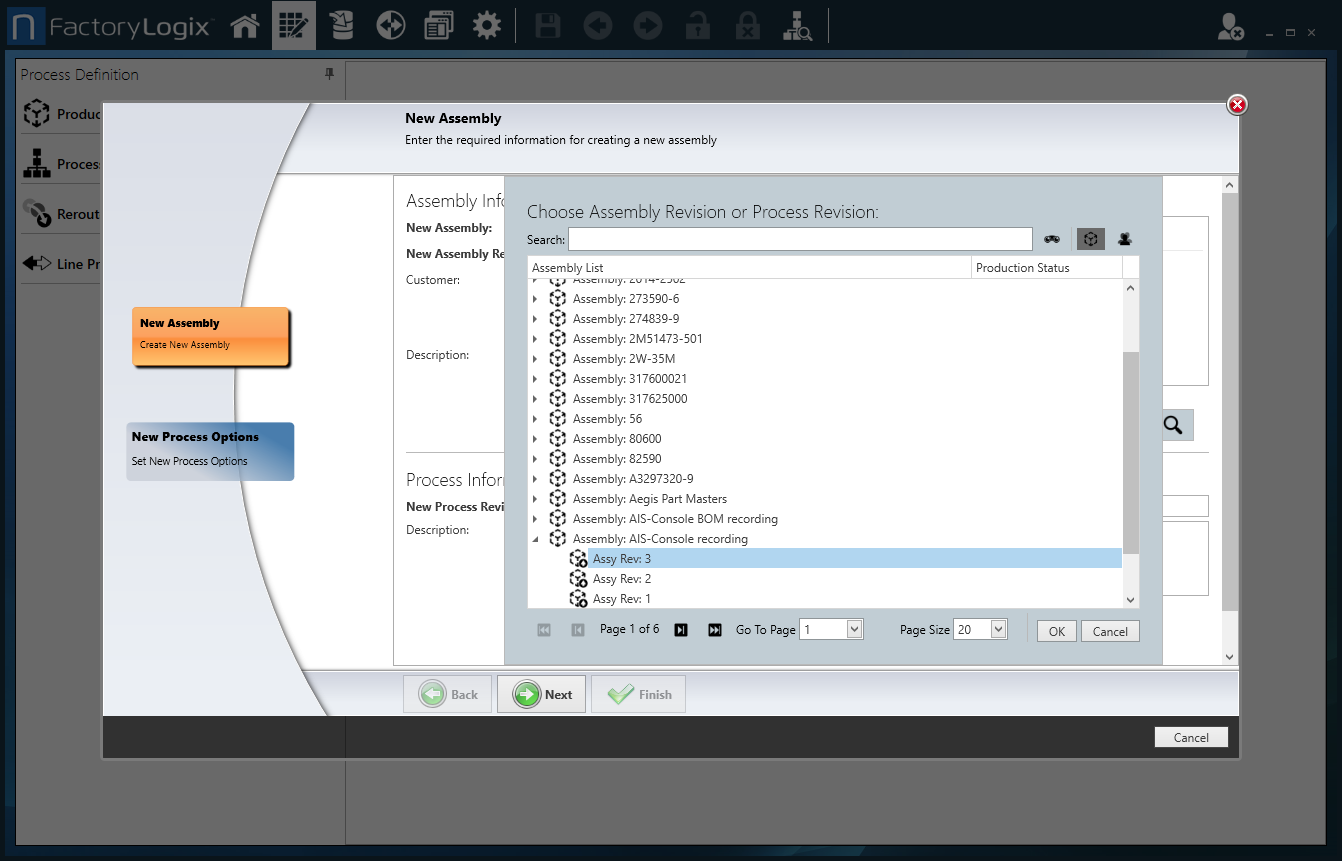Image resolution: width=1342 pixels, height=861 pixels.
Task: Click the FactoryLogix Home icon
Action: (x=245, y=25)
